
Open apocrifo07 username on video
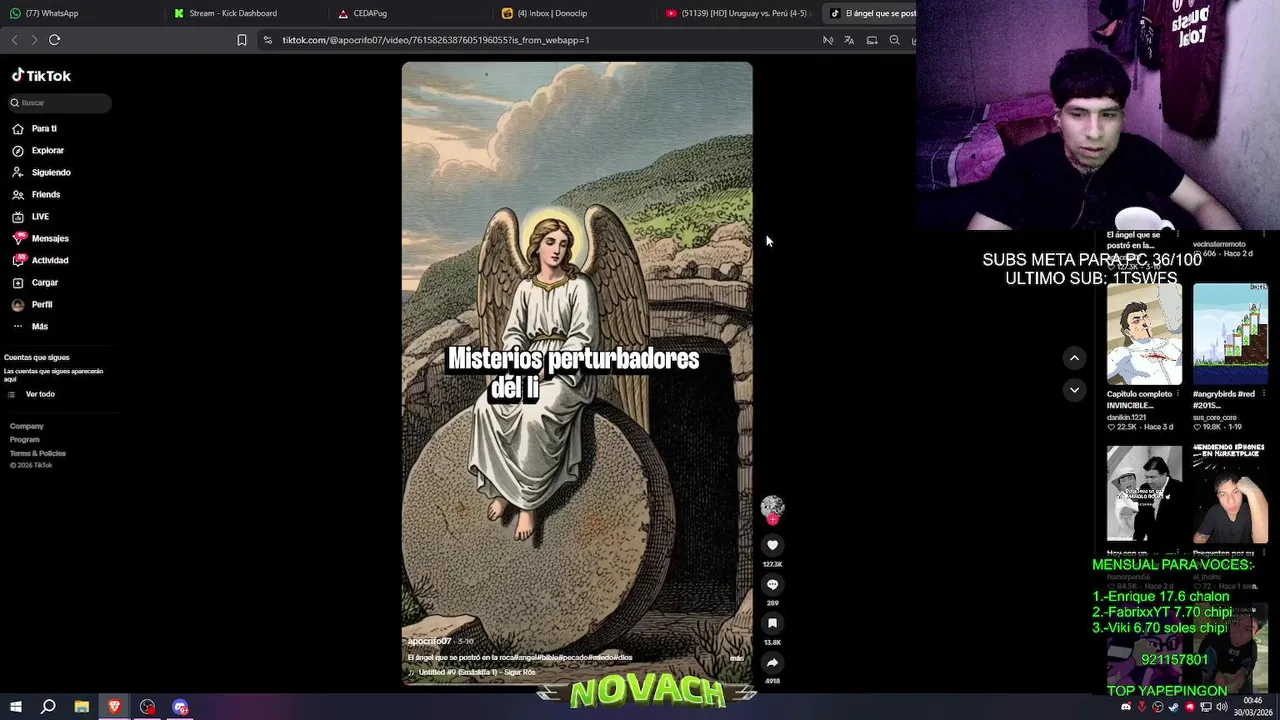click(429, 641)
